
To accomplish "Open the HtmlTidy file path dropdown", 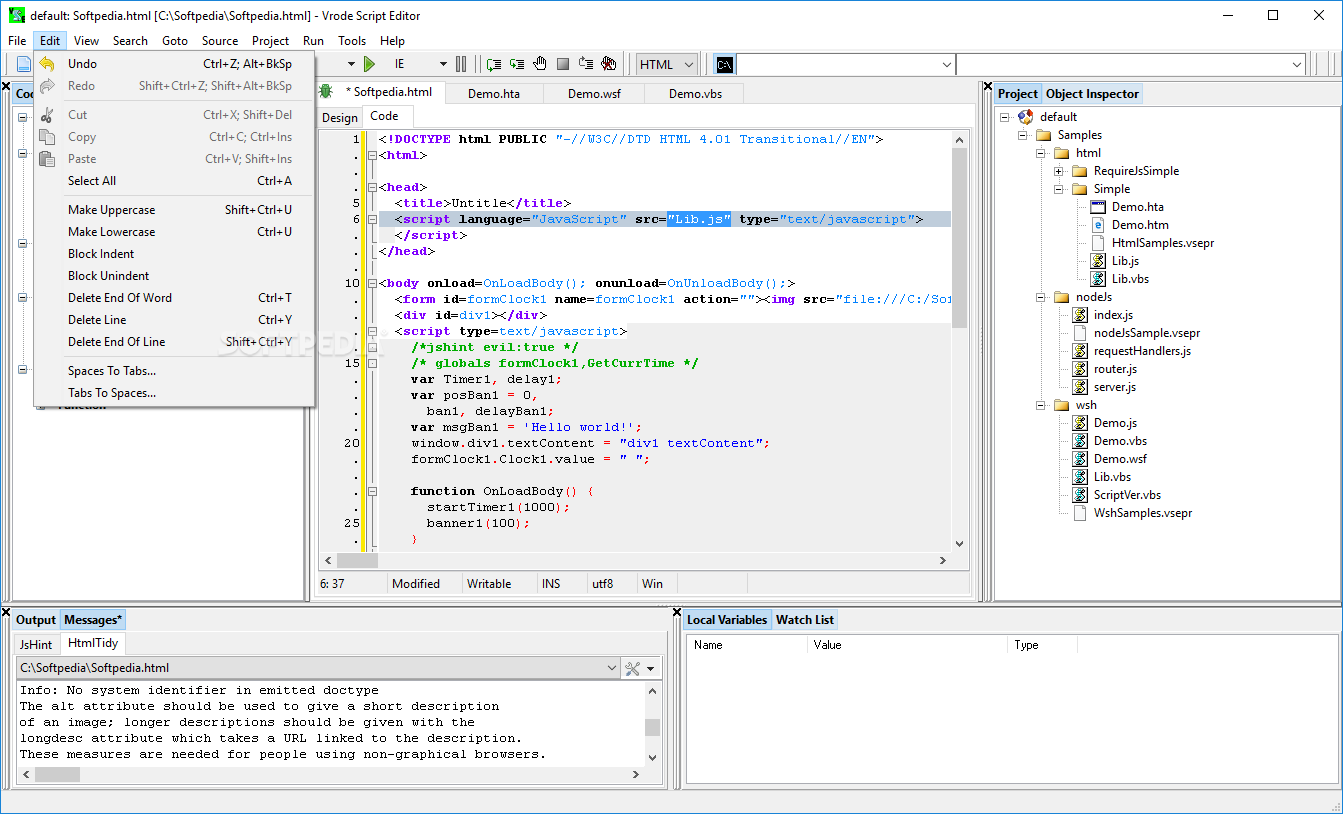I will [612, 668].
